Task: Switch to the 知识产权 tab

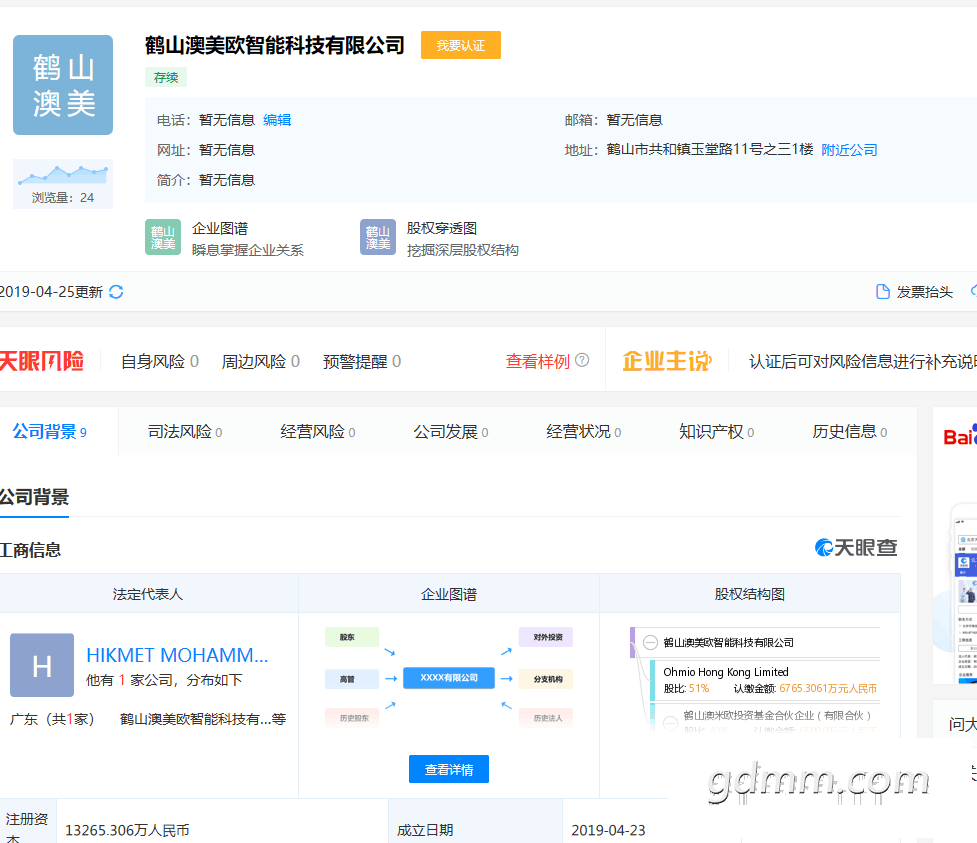Action: tap(717, 431)
